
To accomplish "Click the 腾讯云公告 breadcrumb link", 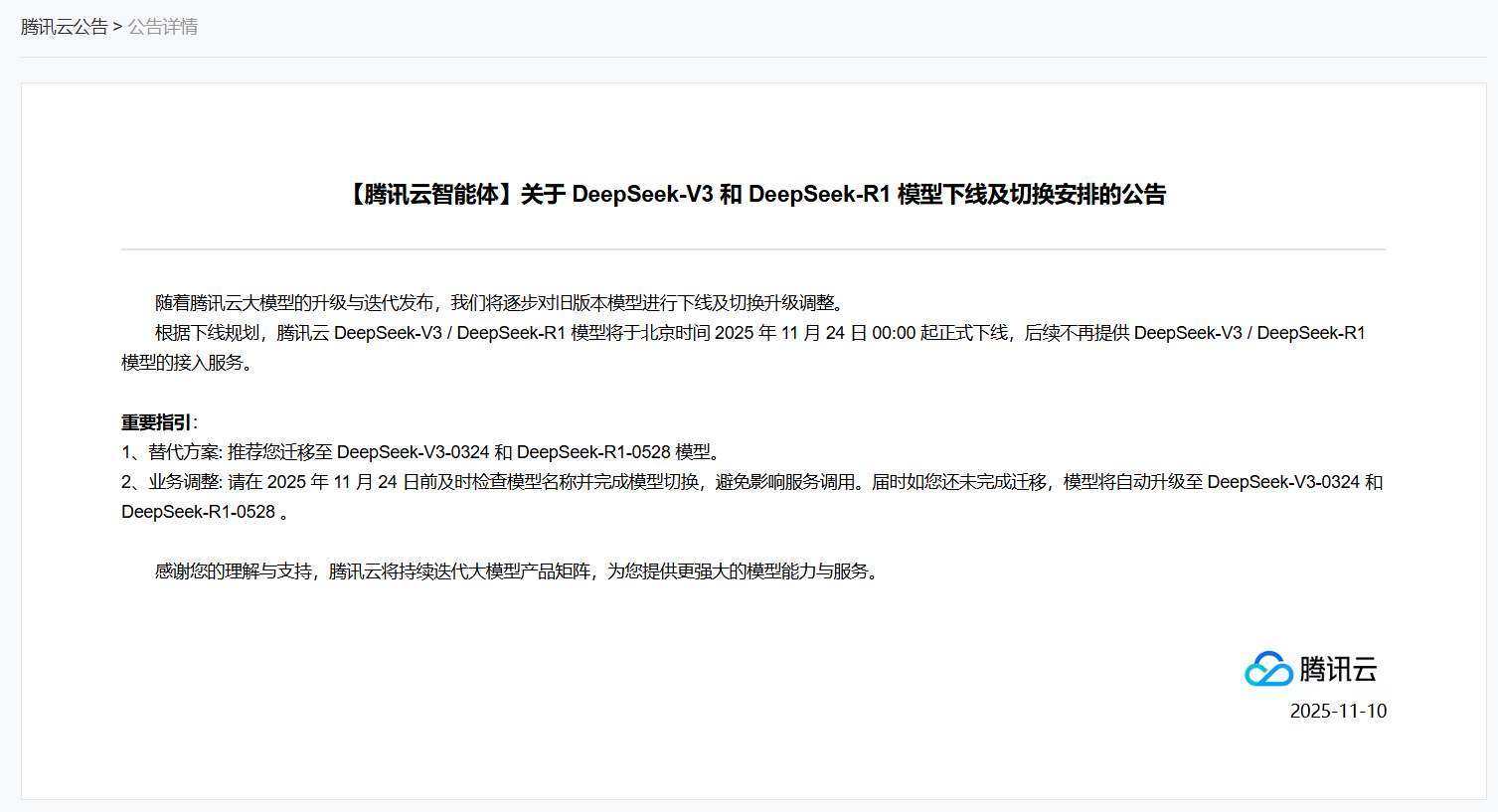I will coord(64,27).
